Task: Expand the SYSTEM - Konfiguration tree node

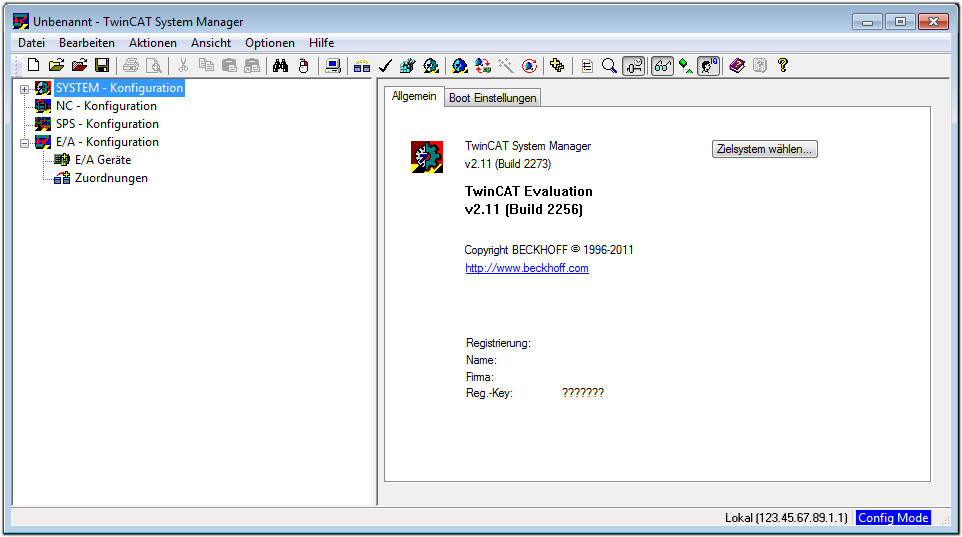Action: pyautogui.click(x=25, y=88)
